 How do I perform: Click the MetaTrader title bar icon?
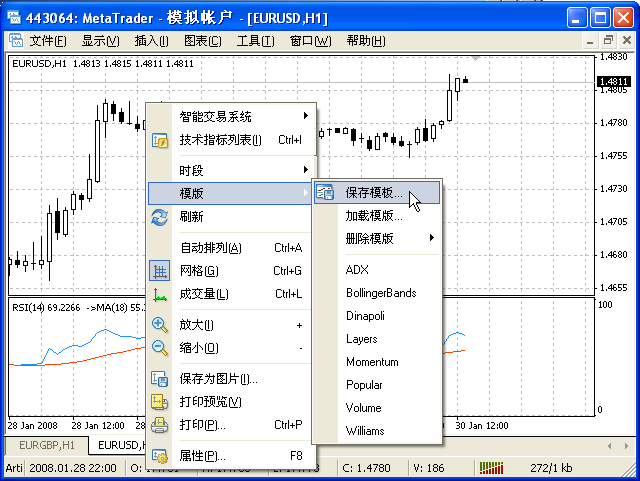pos(14,18)
